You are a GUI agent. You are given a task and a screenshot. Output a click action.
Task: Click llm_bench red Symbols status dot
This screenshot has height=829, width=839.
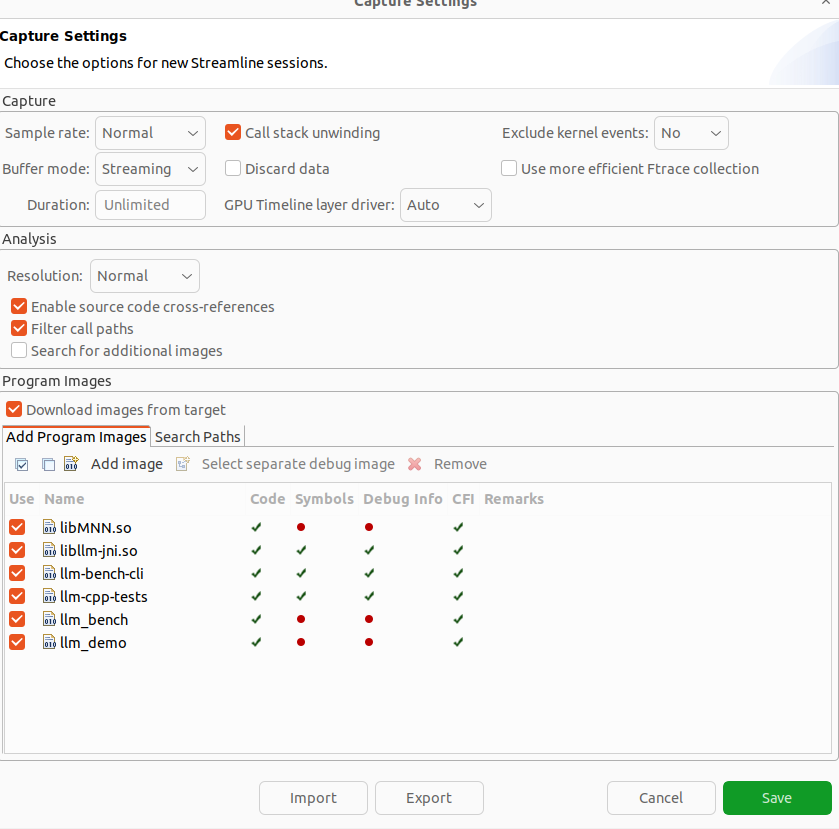(x=301, y=619)
